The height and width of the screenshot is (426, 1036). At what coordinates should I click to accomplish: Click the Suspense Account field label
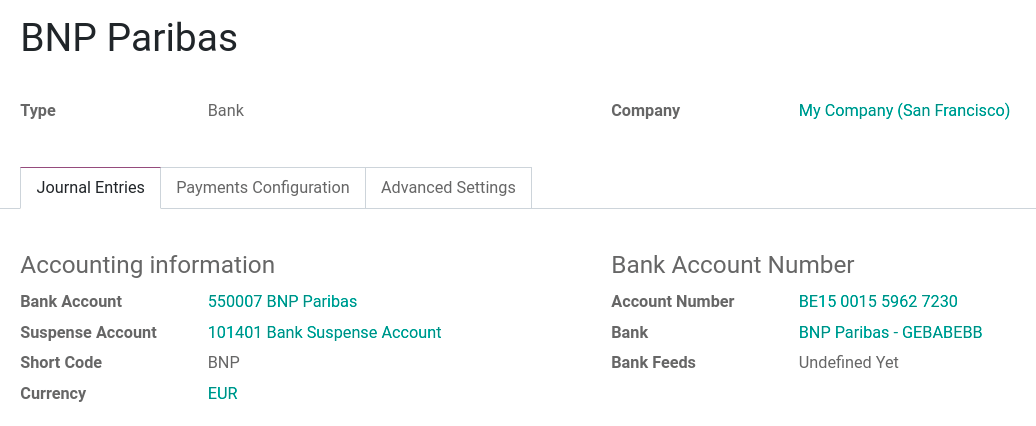[88, 333]
